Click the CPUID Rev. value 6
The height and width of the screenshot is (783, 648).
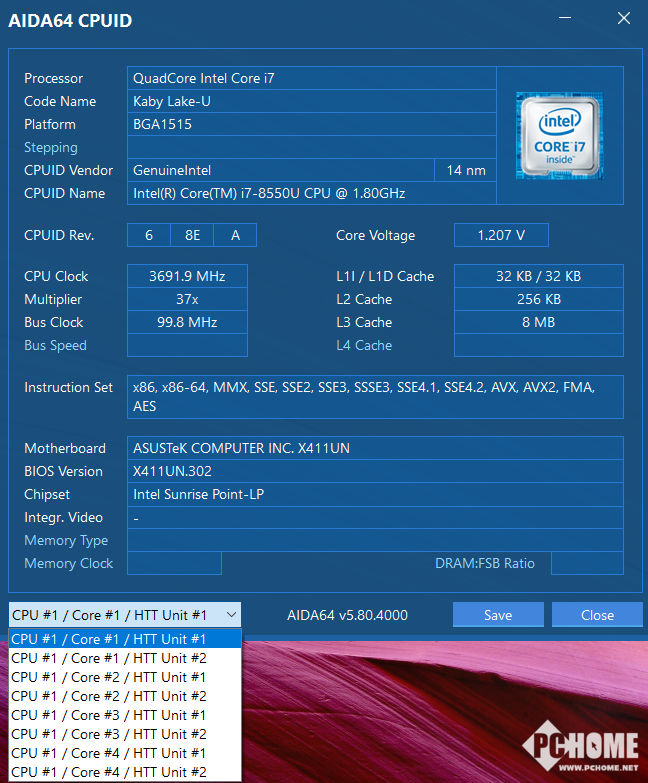(x=149, y=235)
